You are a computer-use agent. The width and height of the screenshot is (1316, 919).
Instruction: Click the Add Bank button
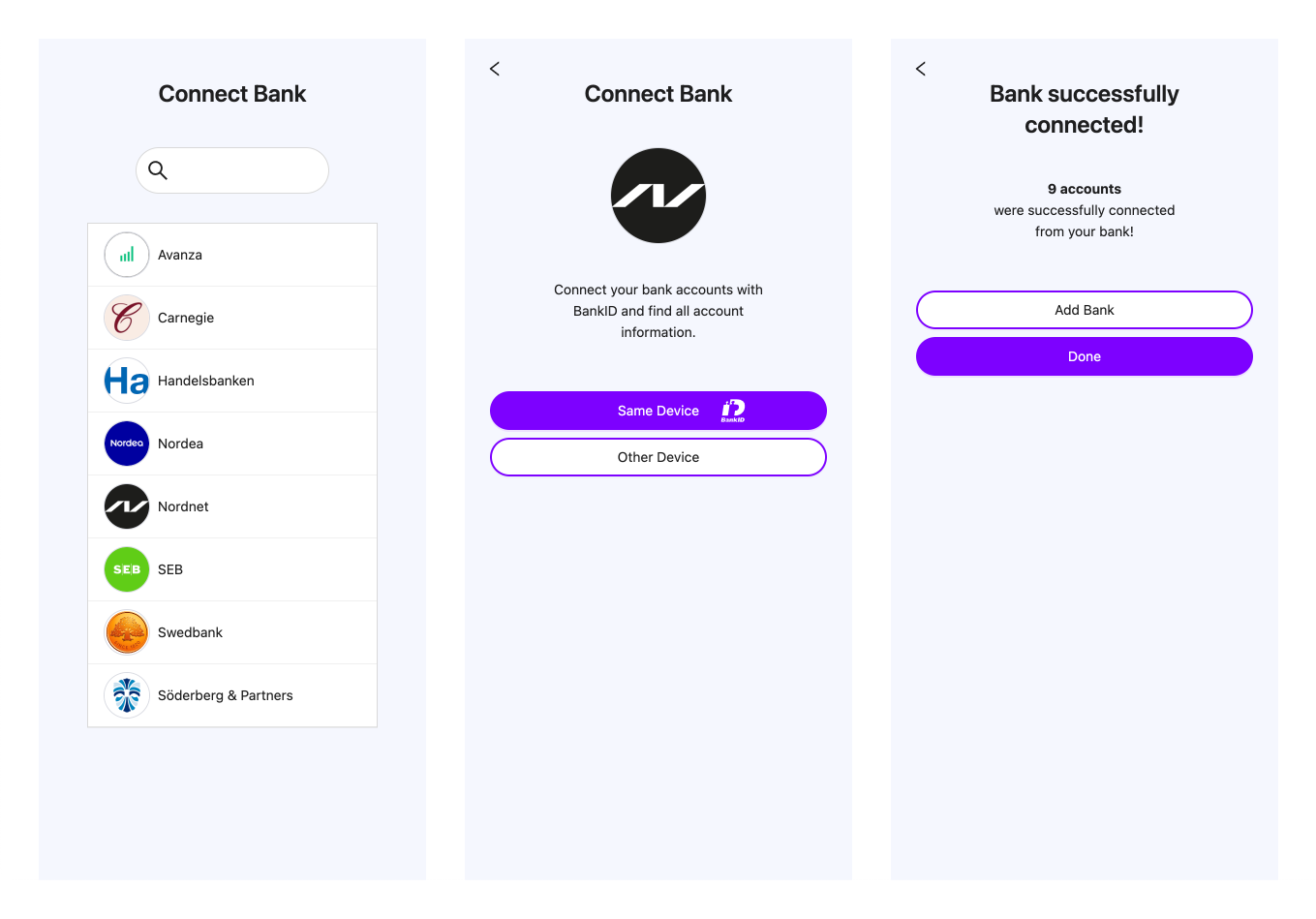click(x=1084, y=310)
